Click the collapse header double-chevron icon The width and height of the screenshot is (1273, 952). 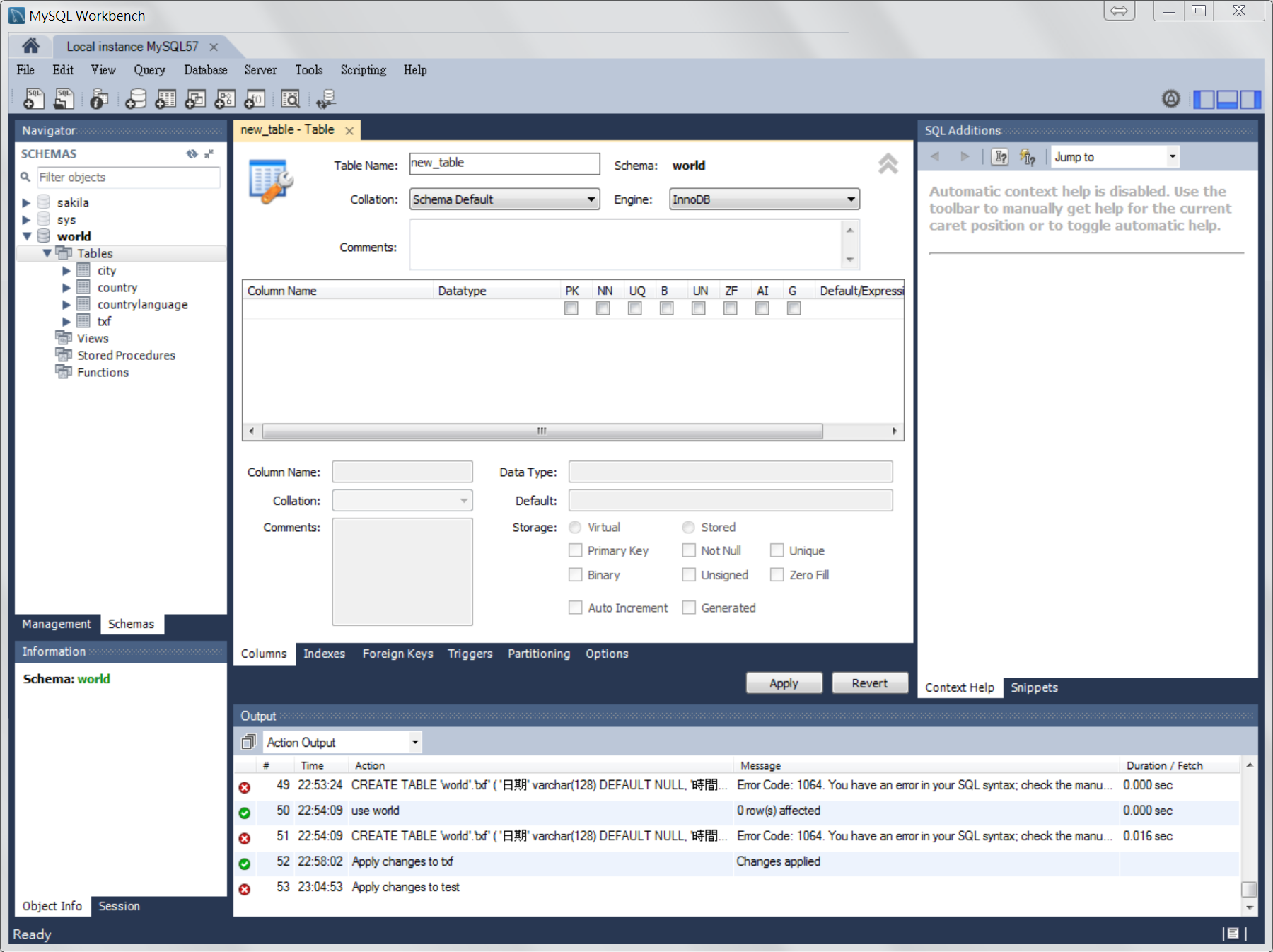(x=888, y=164)
